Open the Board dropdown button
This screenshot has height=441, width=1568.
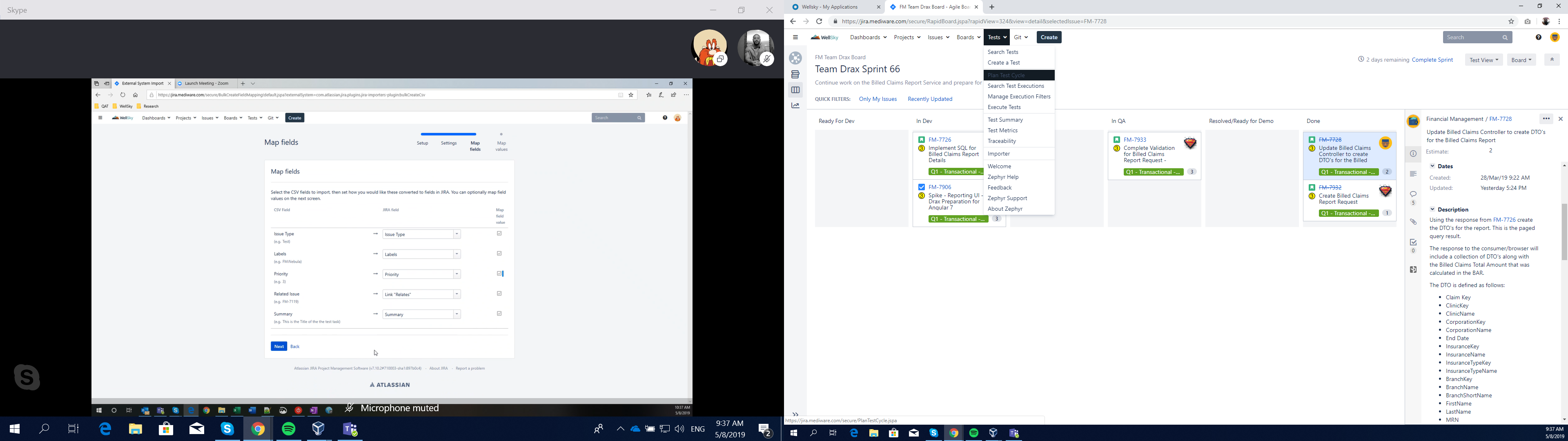point(1521,60)
